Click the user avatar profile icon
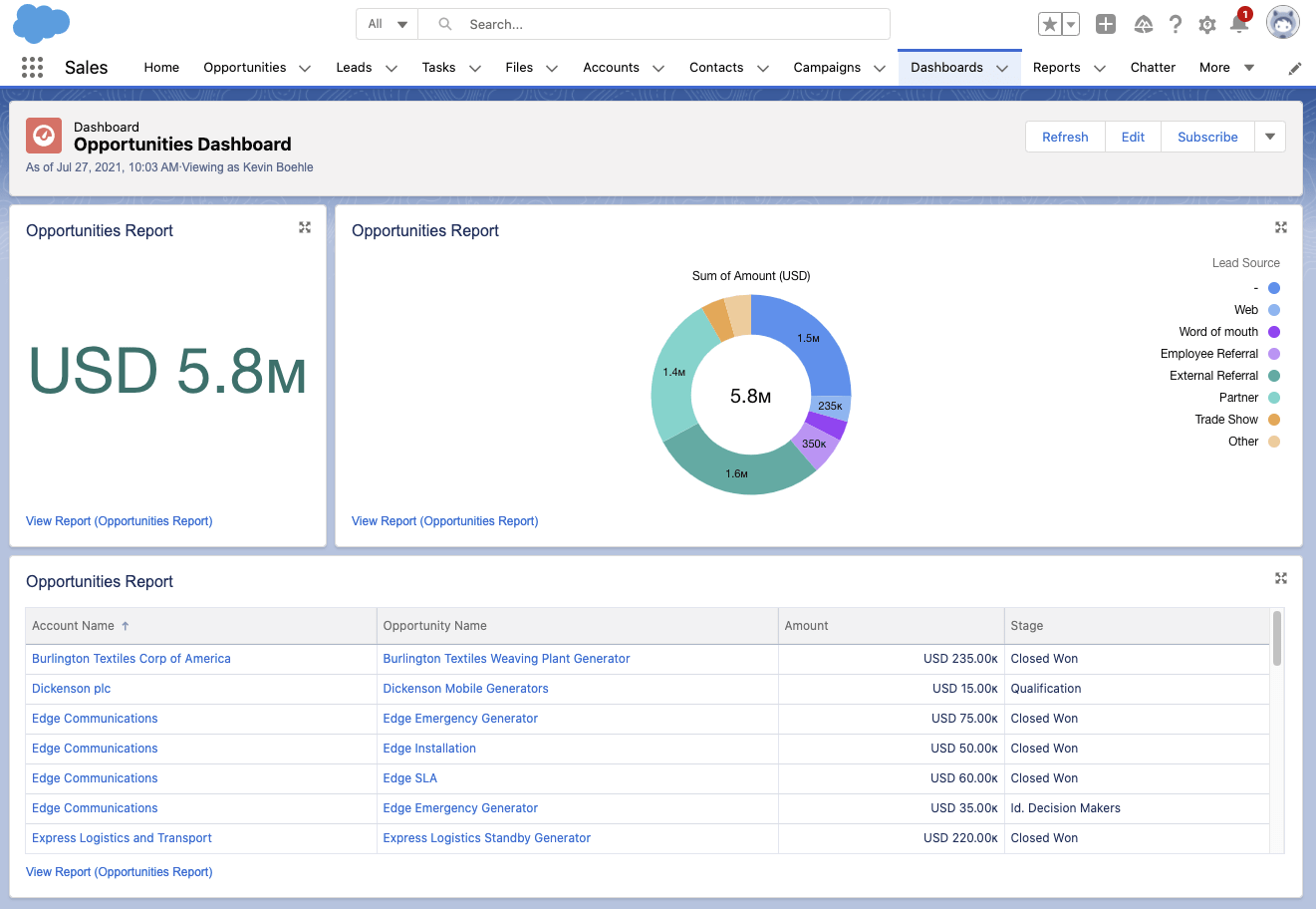Viewport: 1316px width, 909px height. coord(1282,22)
